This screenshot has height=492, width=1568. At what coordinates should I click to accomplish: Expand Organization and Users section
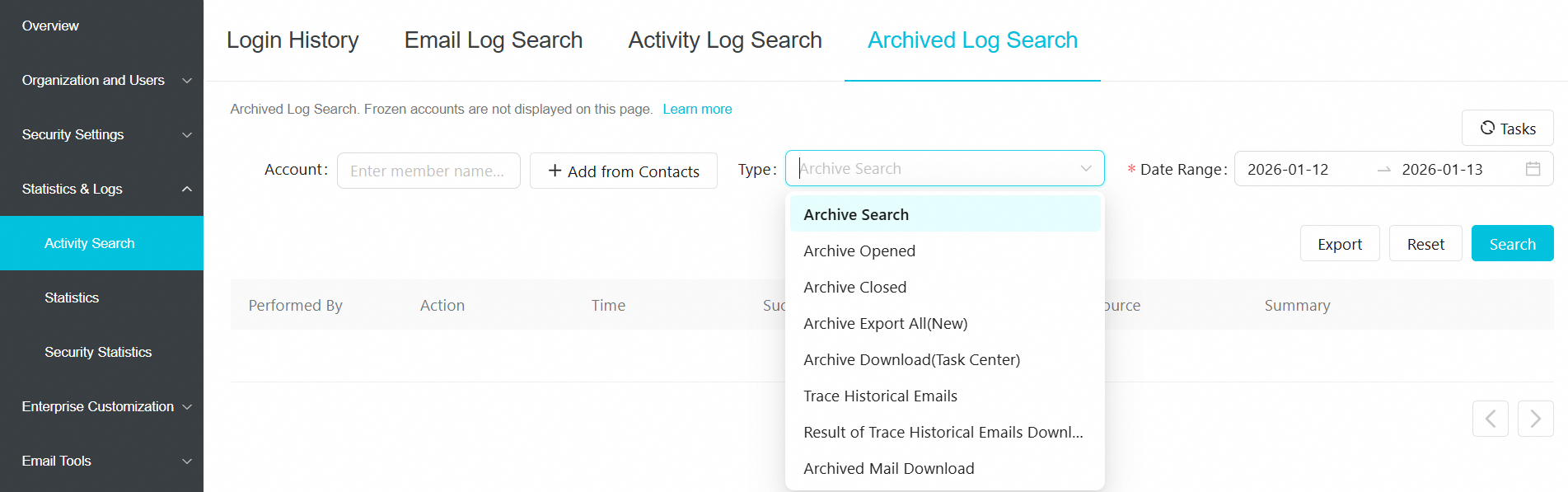(x=101, y=80)
